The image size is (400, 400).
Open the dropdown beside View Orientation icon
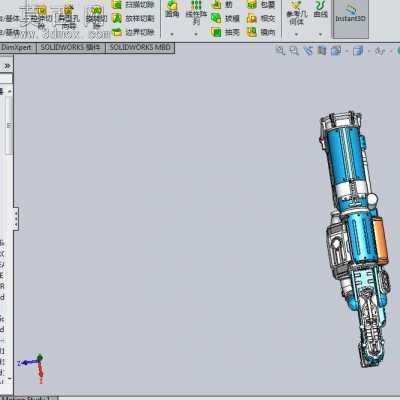[347, 51]
